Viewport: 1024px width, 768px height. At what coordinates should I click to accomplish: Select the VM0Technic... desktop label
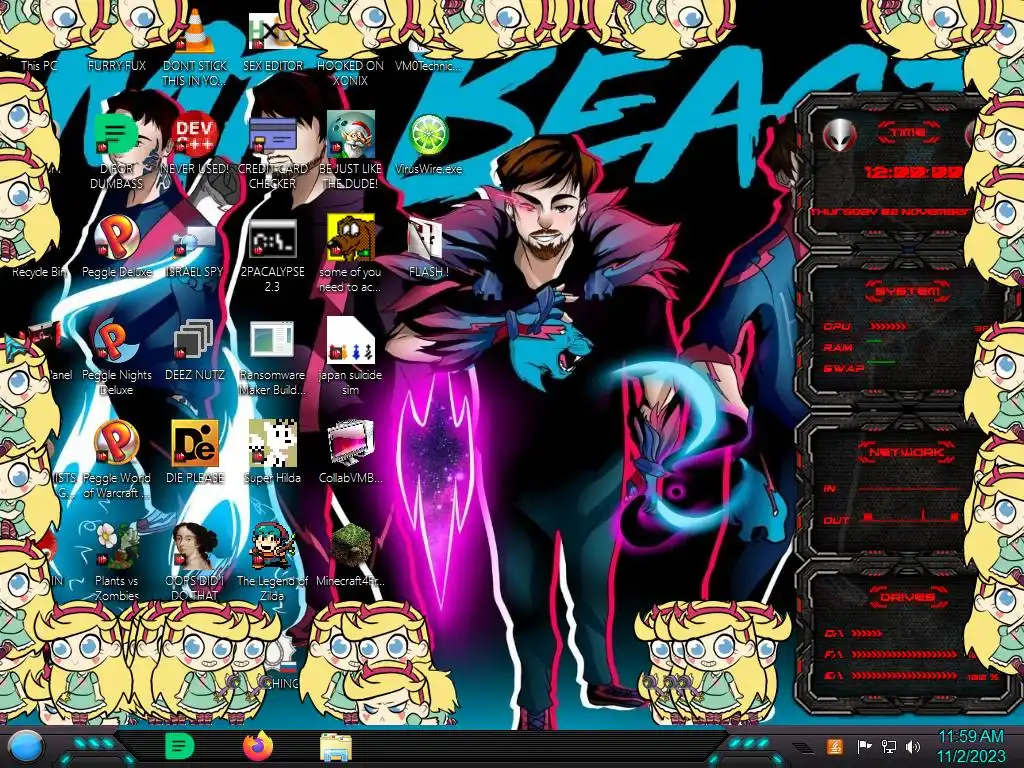coord(428,65)
